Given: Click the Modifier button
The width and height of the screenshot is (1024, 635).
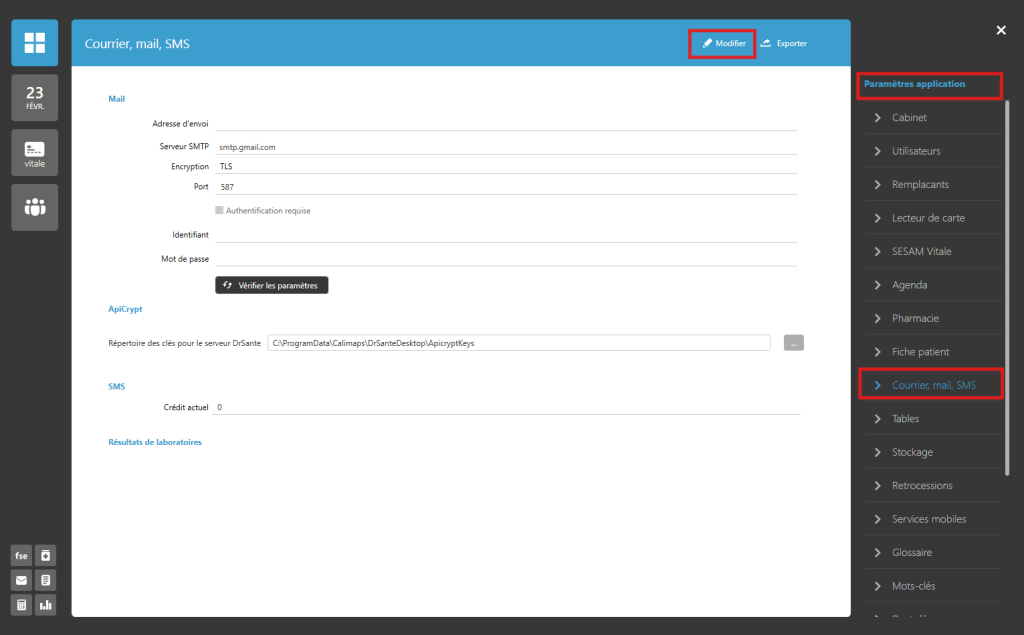Looking at the screenshot, I should (722, 44).
